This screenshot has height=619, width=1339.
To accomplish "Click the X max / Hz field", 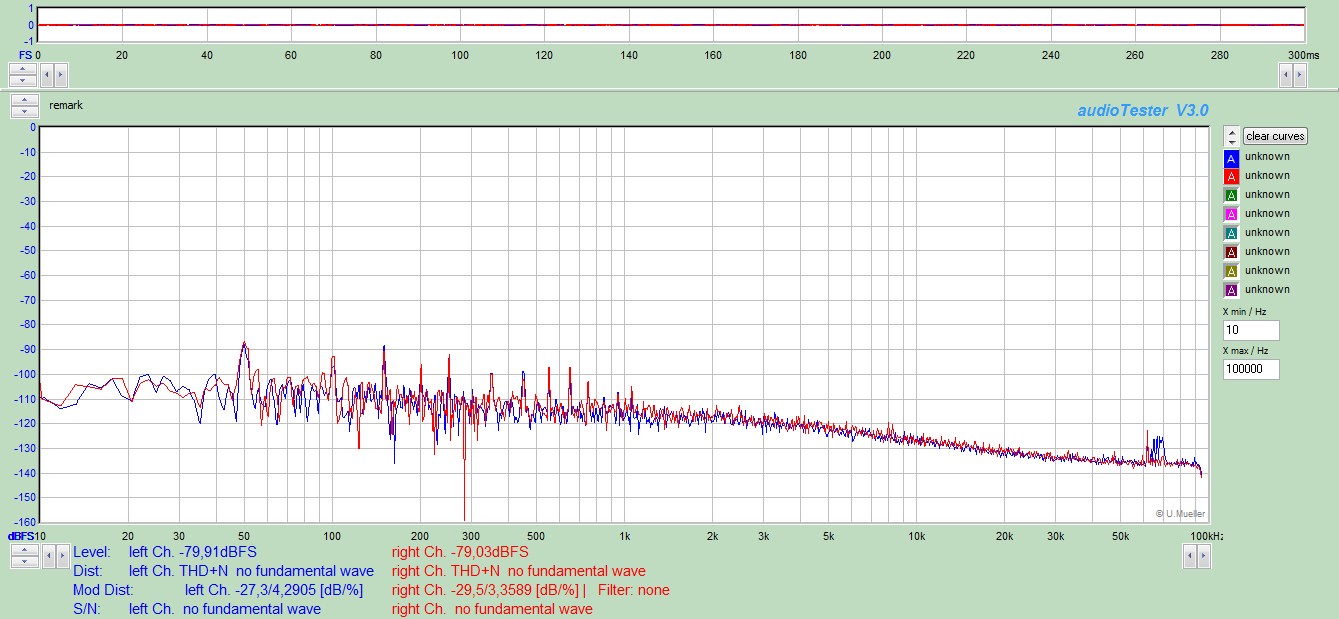I will point(1250,369).
